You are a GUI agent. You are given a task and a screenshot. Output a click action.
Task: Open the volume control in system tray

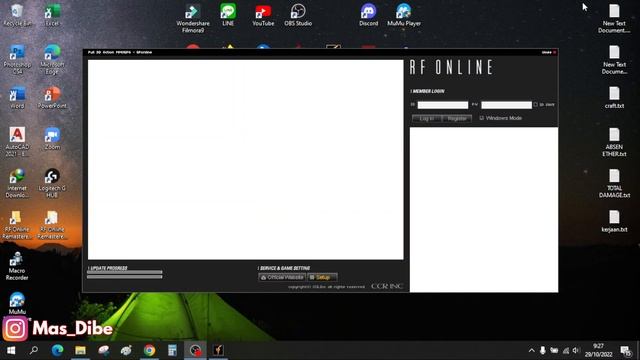coord(576,350)
